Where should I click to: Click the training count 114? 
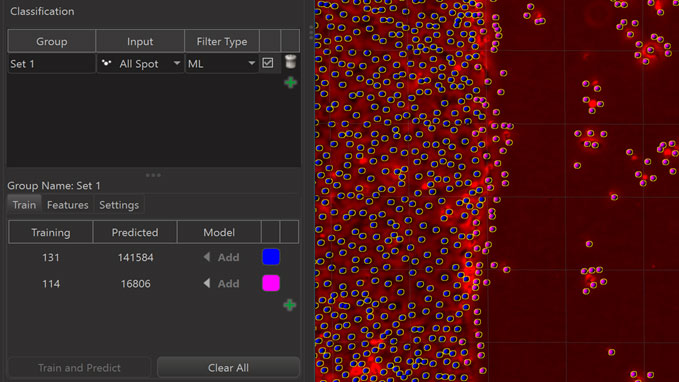pos(51,284)
